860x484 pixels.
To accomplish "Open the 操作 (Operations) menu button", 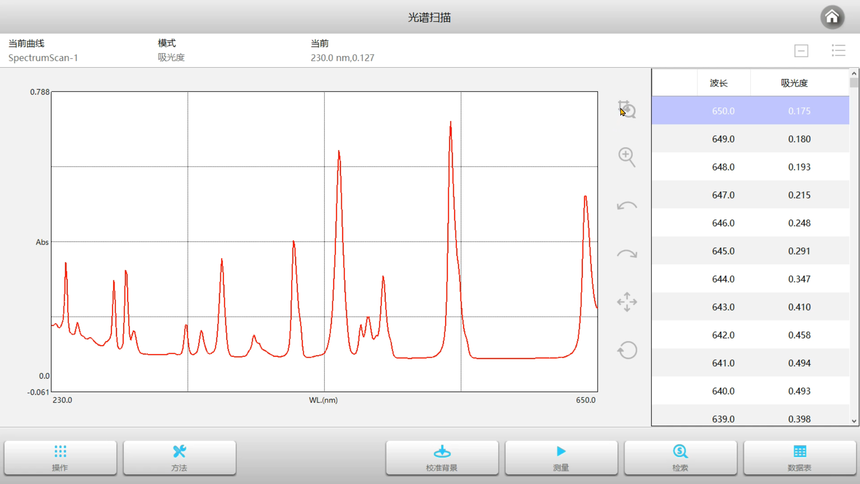I will (60, 457).
